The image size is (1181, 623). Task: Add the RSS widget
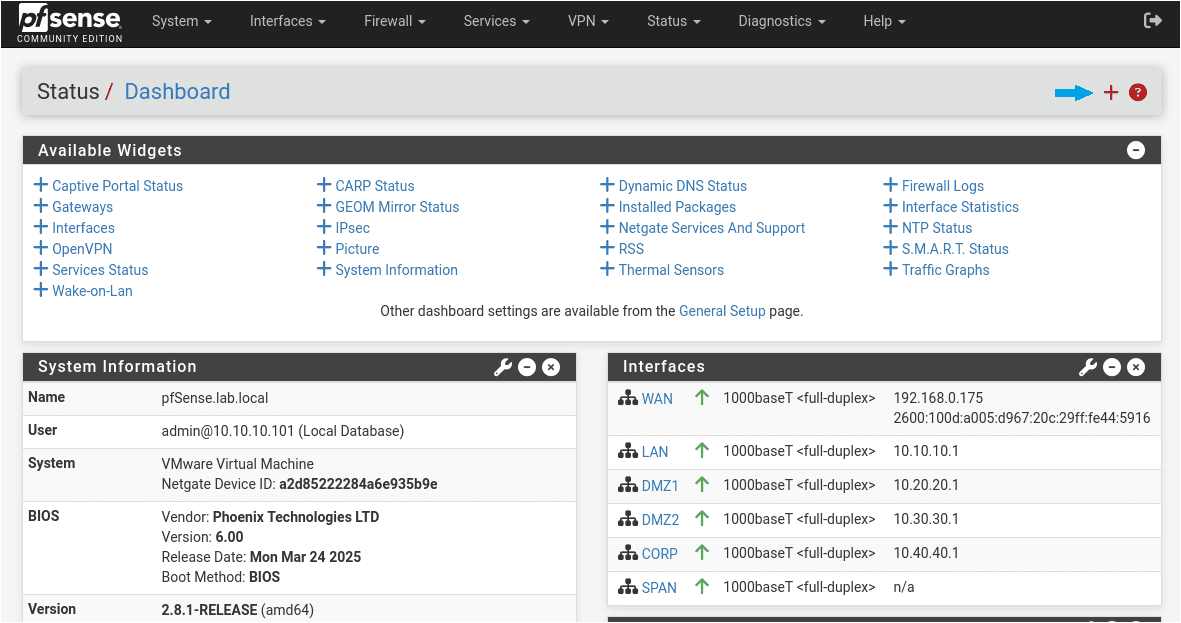[x=622, y=249]
